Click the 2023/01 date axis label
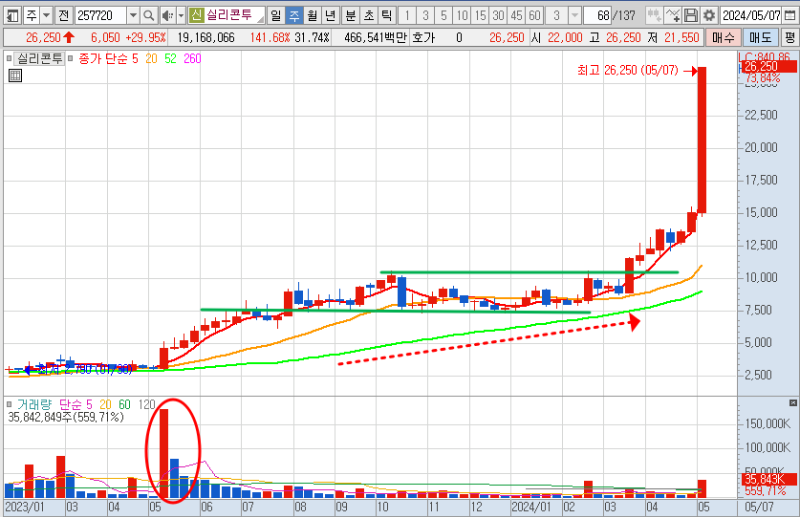This screenshot has height=517, width=800. 24,507
